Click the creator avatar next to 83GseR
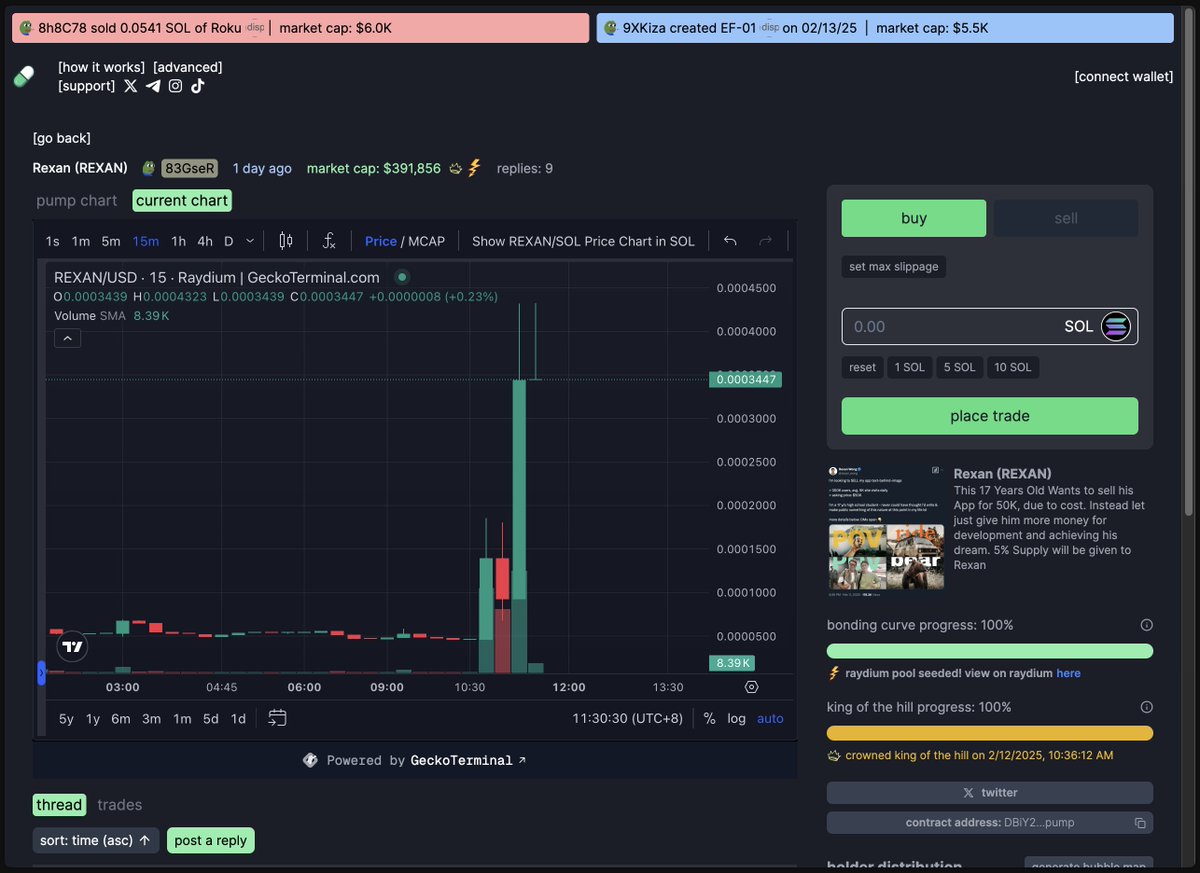This screenshot has width=1200, height=873. [x=148, y=168]
